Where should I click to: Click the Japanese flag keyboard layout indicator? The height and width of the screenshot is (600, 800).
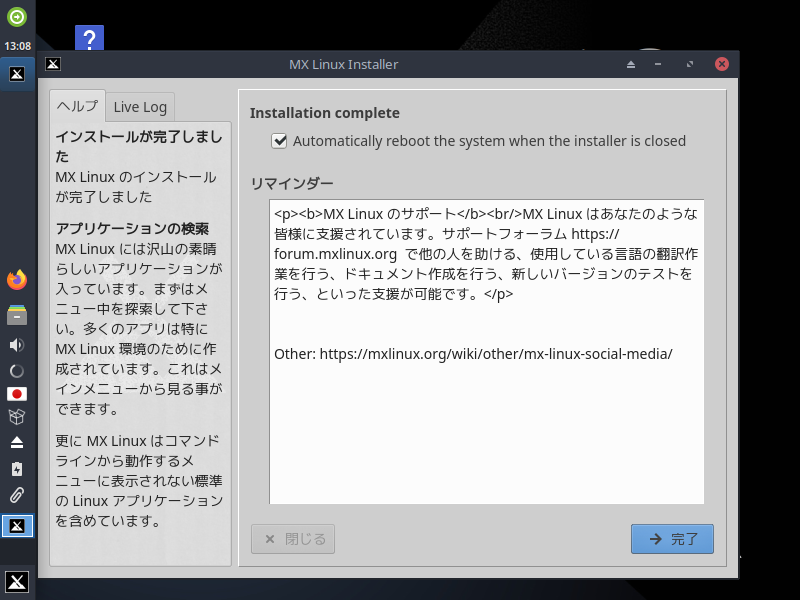(x=17, y=394)
